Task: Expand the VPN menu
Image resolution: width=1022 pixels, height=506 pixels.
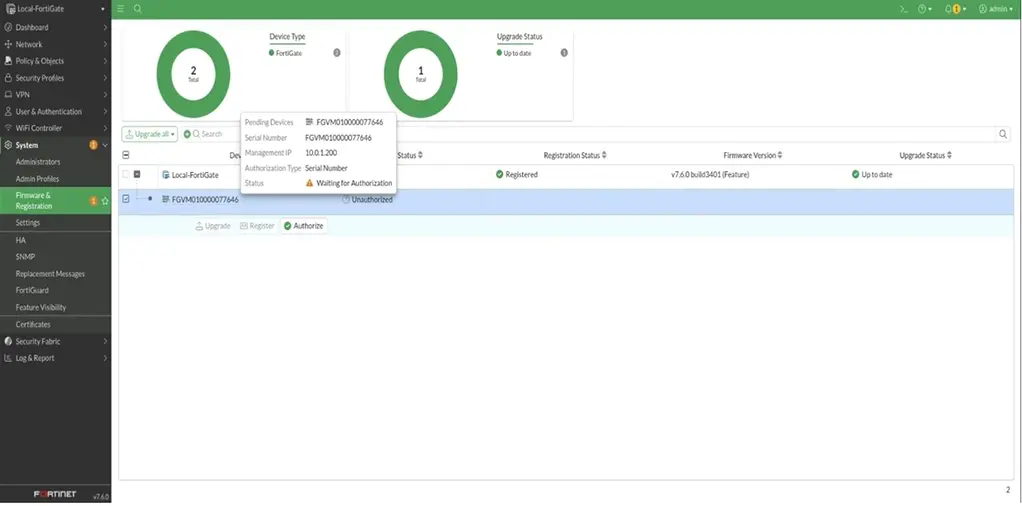Action: [x=55, y=95]
